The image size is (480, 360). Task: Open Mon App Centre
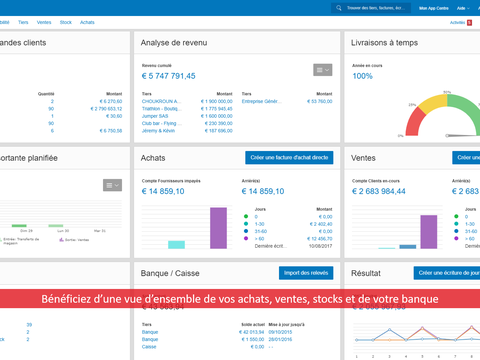point(434,8)
